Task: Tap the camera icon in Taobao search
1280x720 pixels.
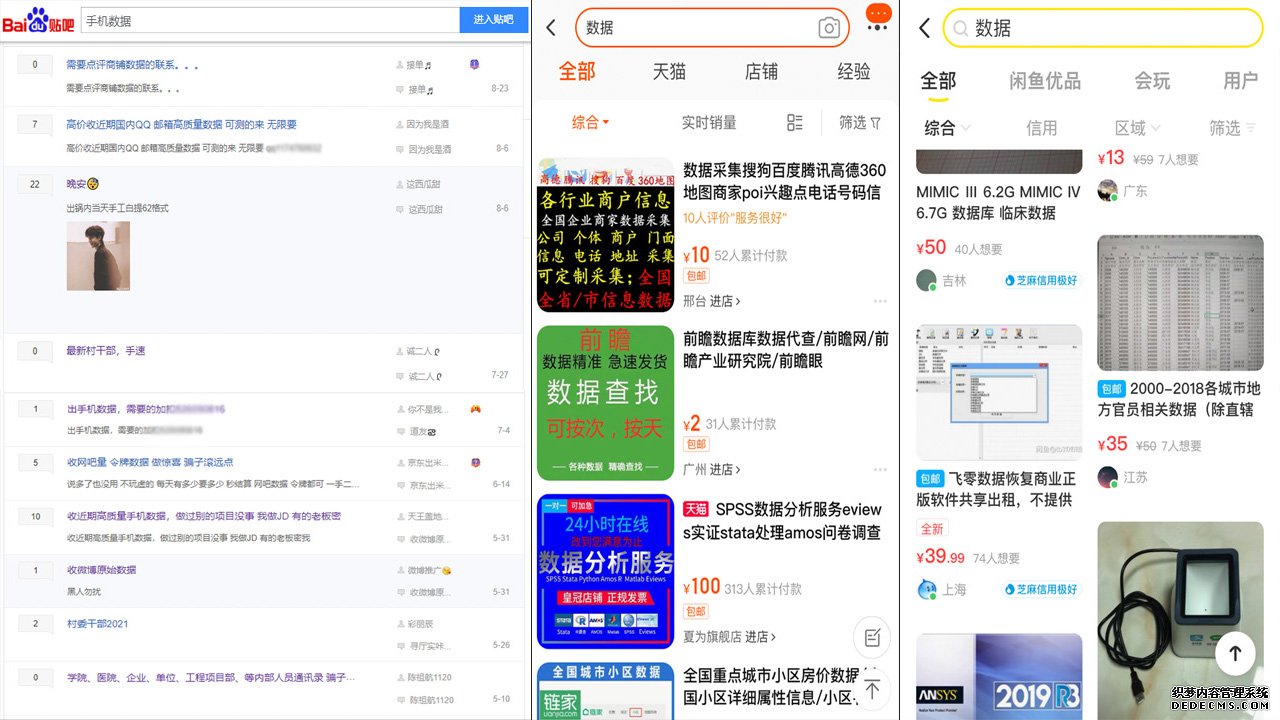Action: (828, 28)
